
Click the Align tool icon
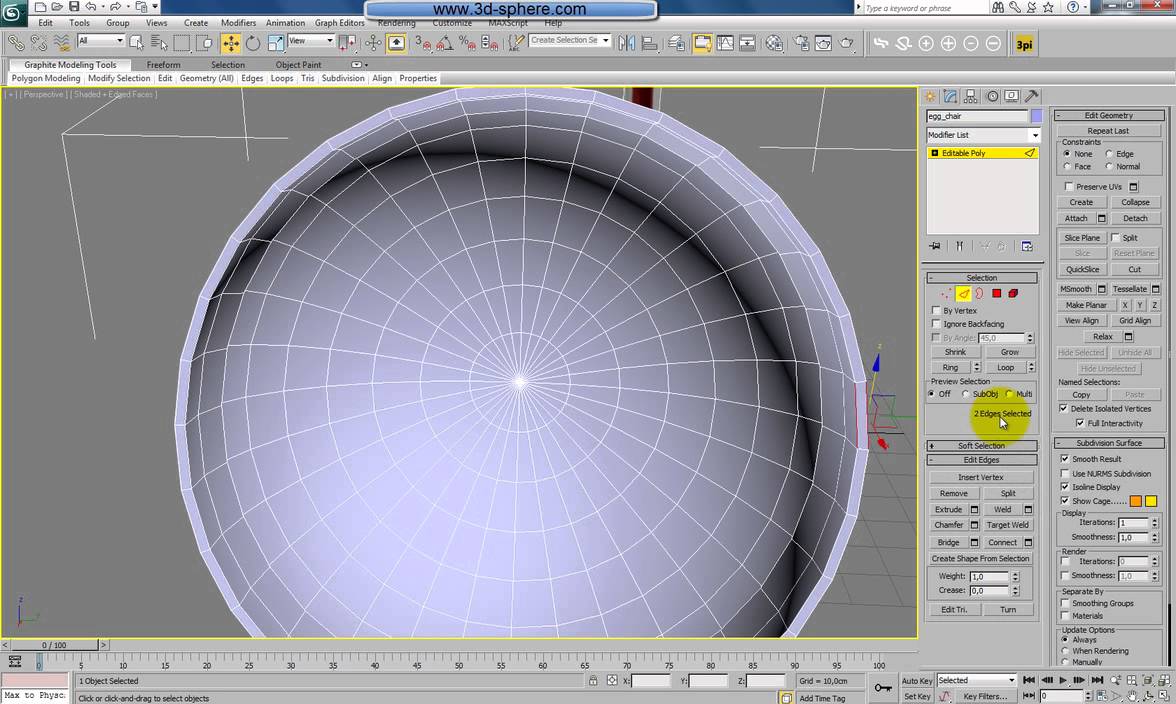coord(650,43)
